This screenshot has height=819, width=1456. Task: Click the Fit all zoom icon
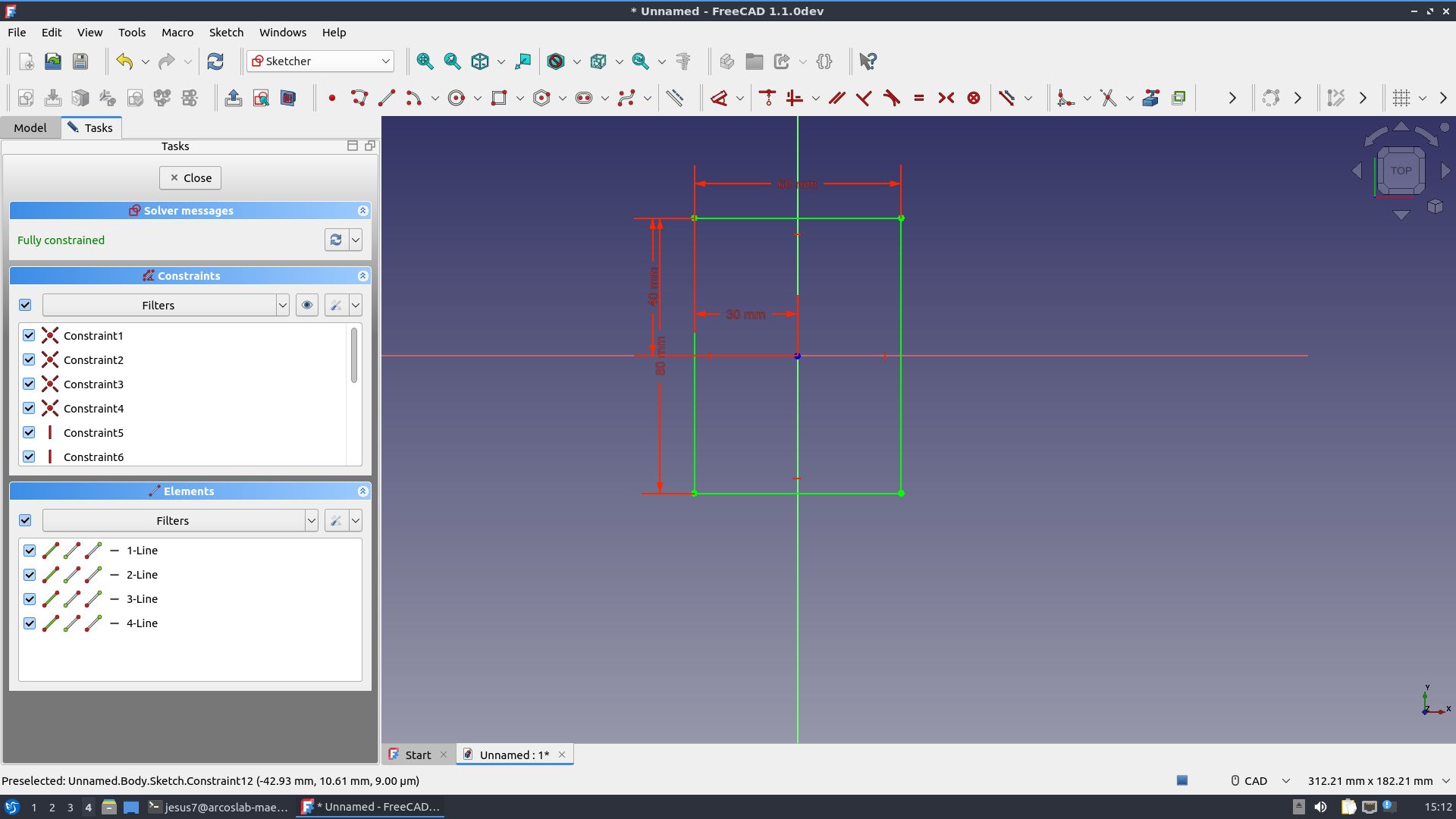[x=425, y=61]
